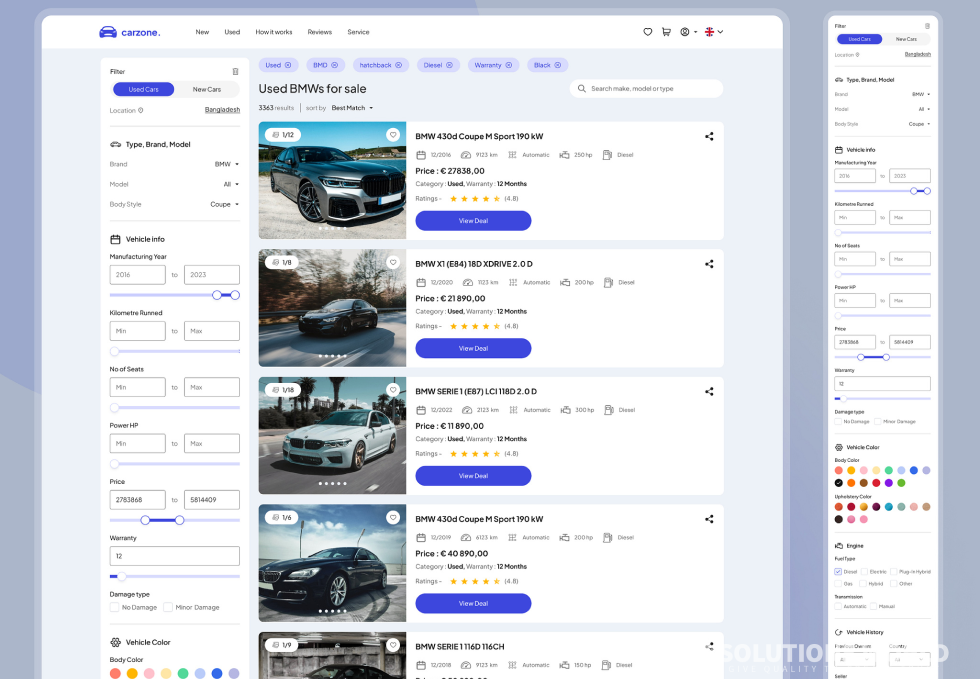Open the BMW X1 car photo thumbnail
This screenshot has width=980, height=680.
pos(332,308)
